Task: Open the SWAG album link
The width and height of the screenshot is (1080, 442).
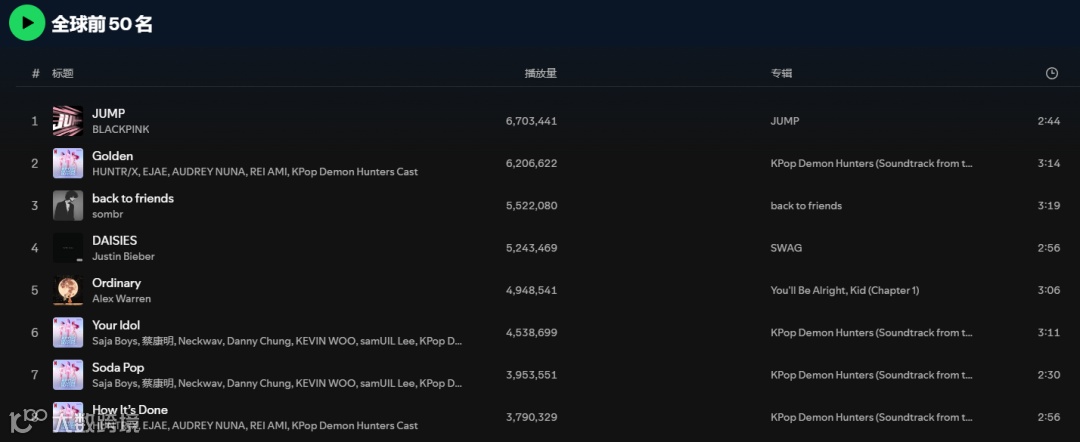Action: pyautogui.click(x=787, y=248)
